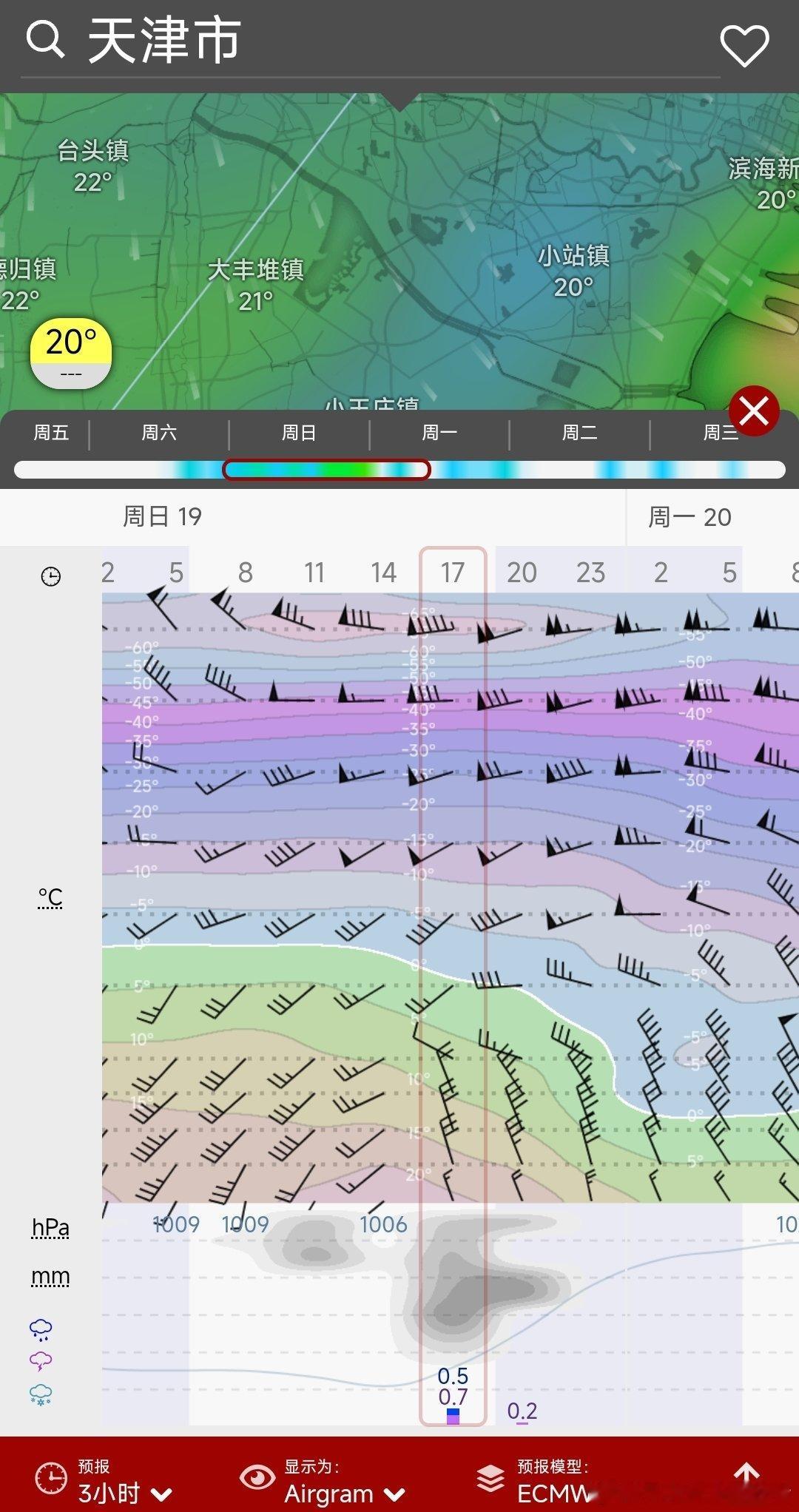Tap the search magnifier icon
The image size is (799, 1512).
point(45,40)
